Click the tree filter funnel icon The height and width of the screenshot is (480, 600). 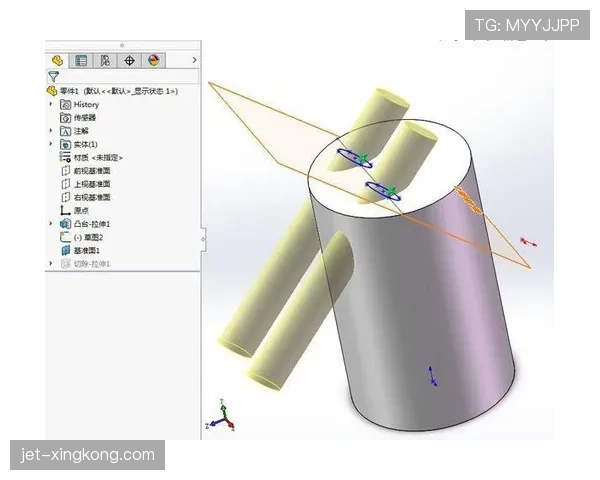coord(54,77)
